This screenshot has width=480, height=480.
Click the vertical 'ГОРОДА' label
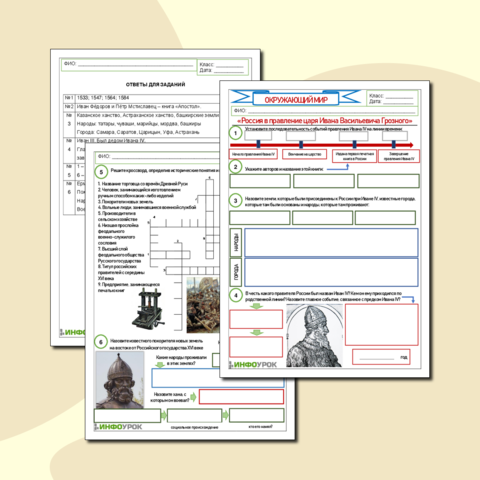point(236,272)
